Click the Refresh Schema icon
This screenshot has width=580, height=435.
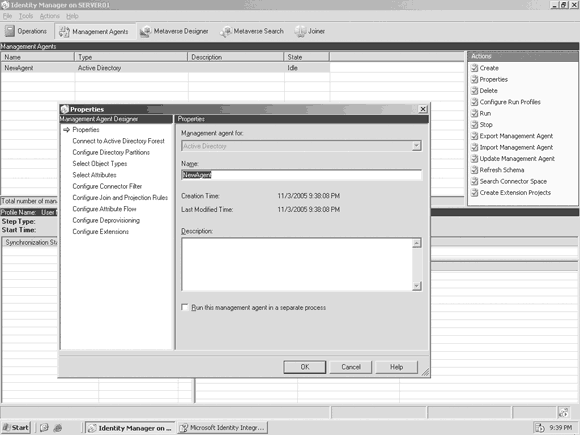[x=474, y=170]
